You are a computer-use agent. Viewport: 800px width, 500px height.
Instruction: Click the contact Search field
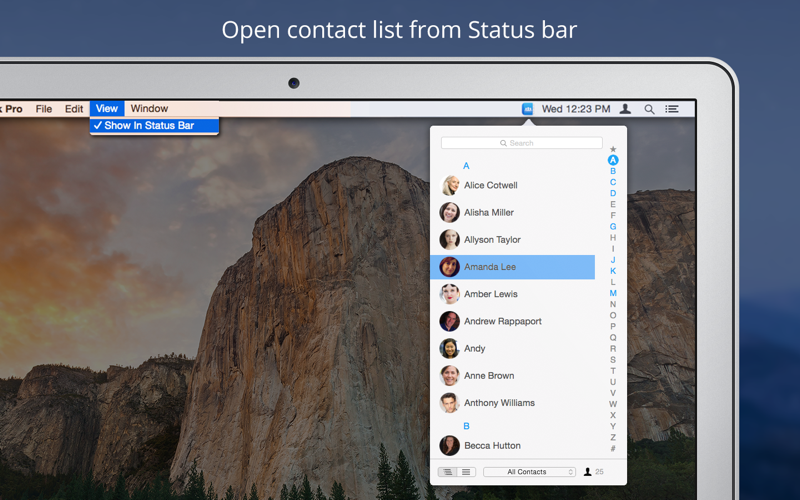521,143
